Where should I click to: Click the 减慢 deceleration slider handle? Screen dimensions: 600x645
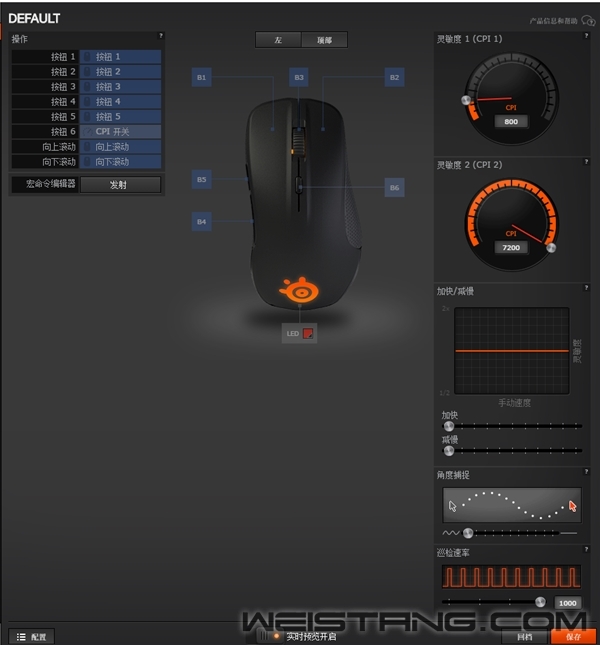point(449,451)
